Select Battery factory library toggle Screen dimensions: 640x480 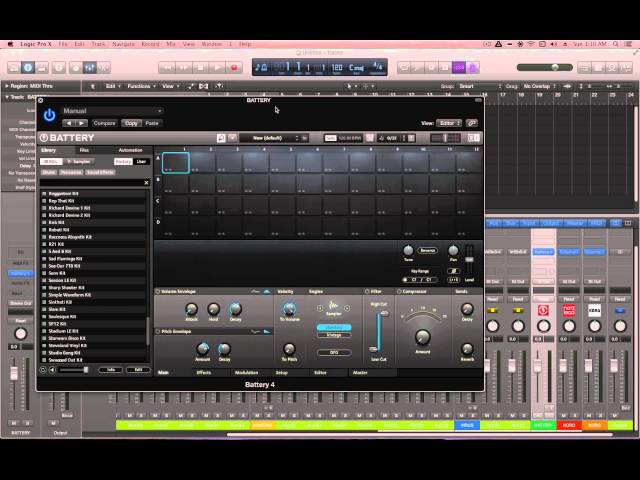[x=123, y=162]
